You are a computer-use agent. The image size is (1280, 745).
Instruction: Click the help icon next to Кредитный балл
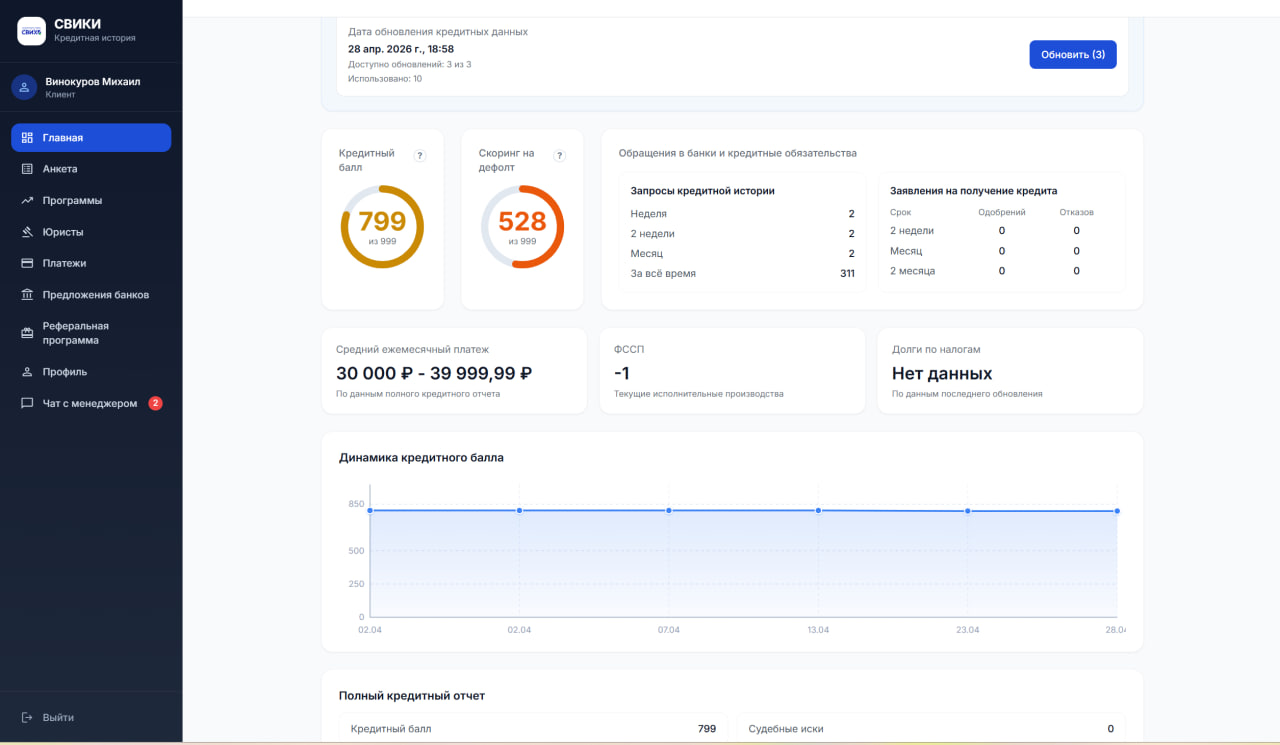(x=420, y=155)
